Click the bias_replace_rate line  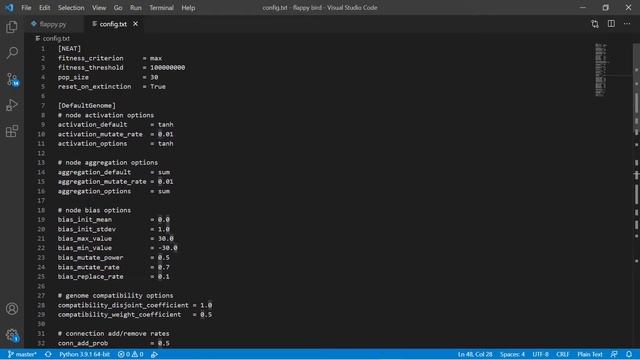coord(113,276)
